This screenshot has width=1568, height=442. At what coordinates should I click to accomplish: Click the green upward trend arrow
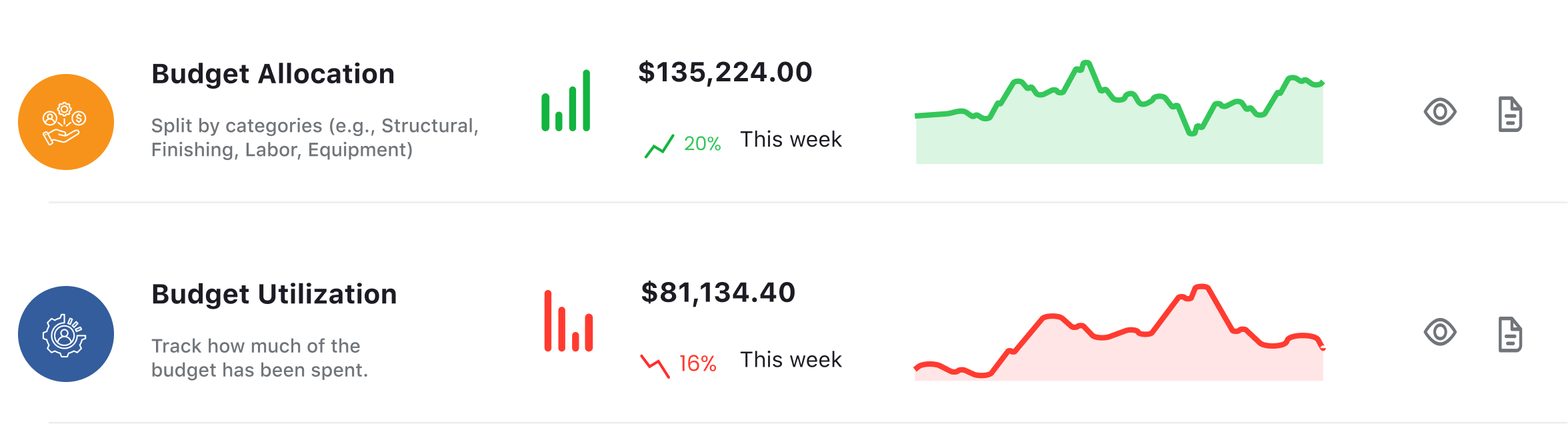pyautogui.click(x=659, y=145)
